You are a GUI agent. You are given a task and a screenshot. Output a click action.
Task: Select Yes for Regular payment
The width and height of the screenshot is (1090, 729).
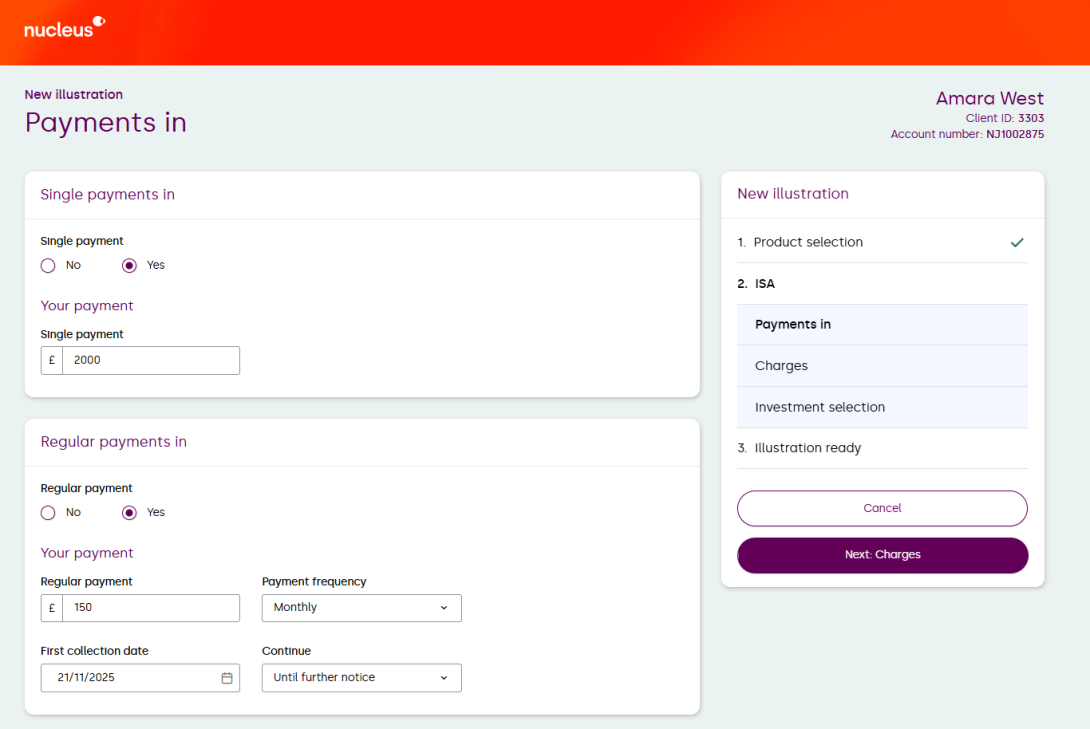(x=129, y=513)
